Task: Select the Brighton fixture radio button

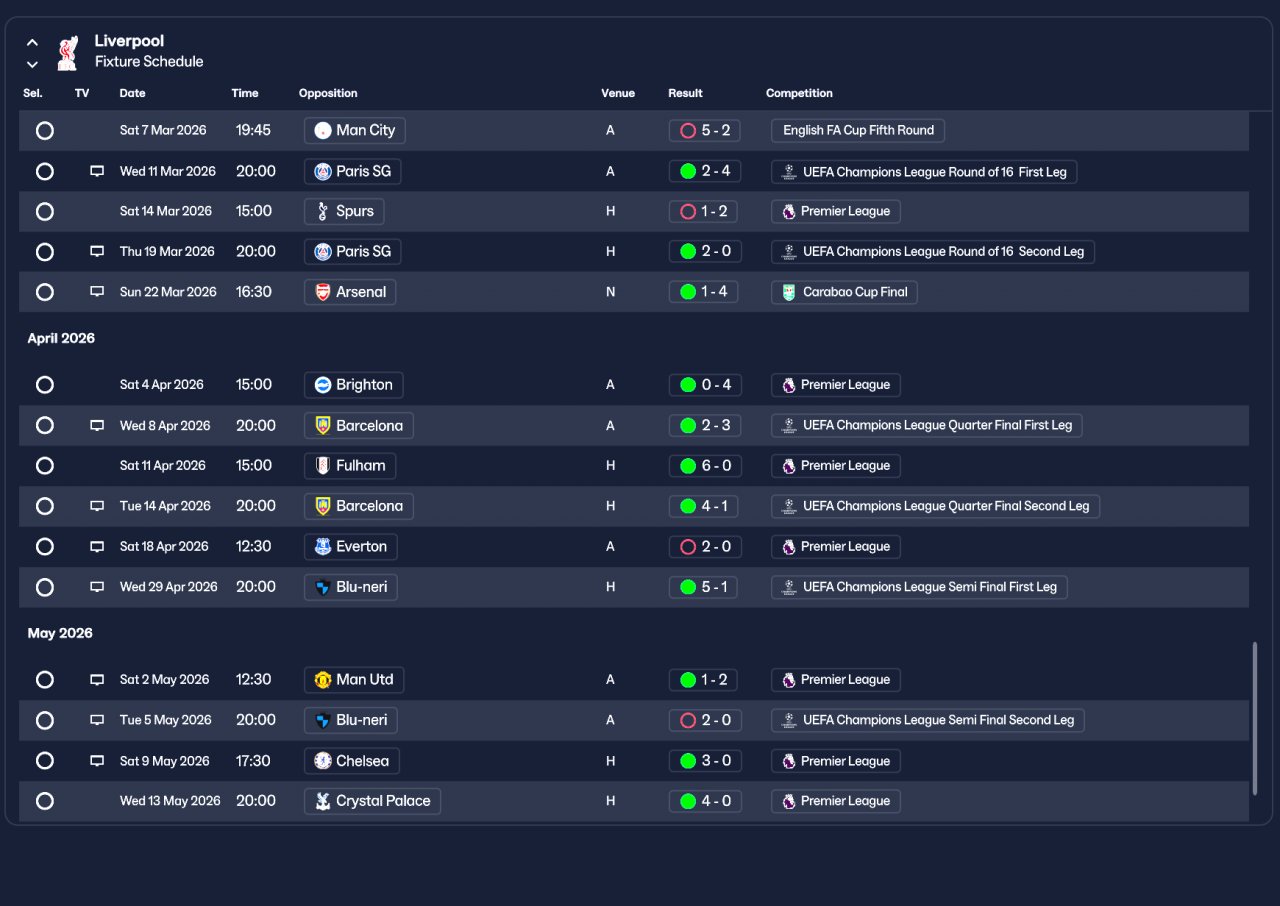Action: [x=44, y=385]
